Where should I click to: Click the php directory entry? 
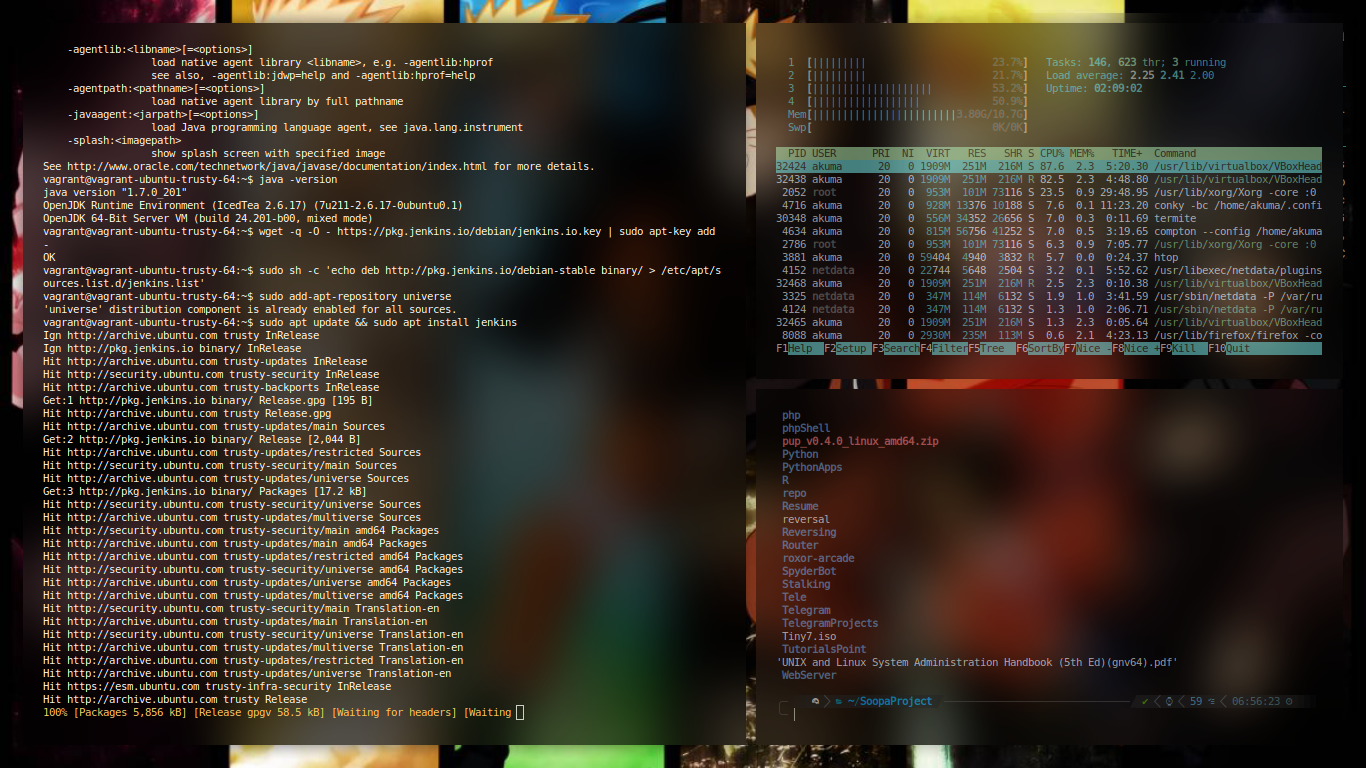coord(791,415)
